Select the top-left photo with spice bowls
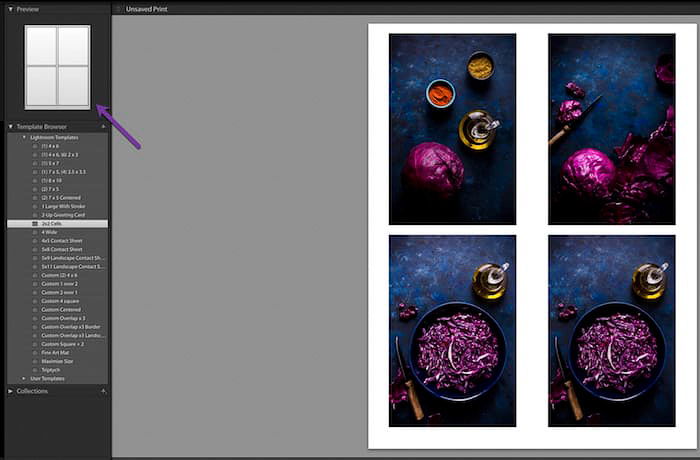Screen dimensions: 700x460 [452, 129]
